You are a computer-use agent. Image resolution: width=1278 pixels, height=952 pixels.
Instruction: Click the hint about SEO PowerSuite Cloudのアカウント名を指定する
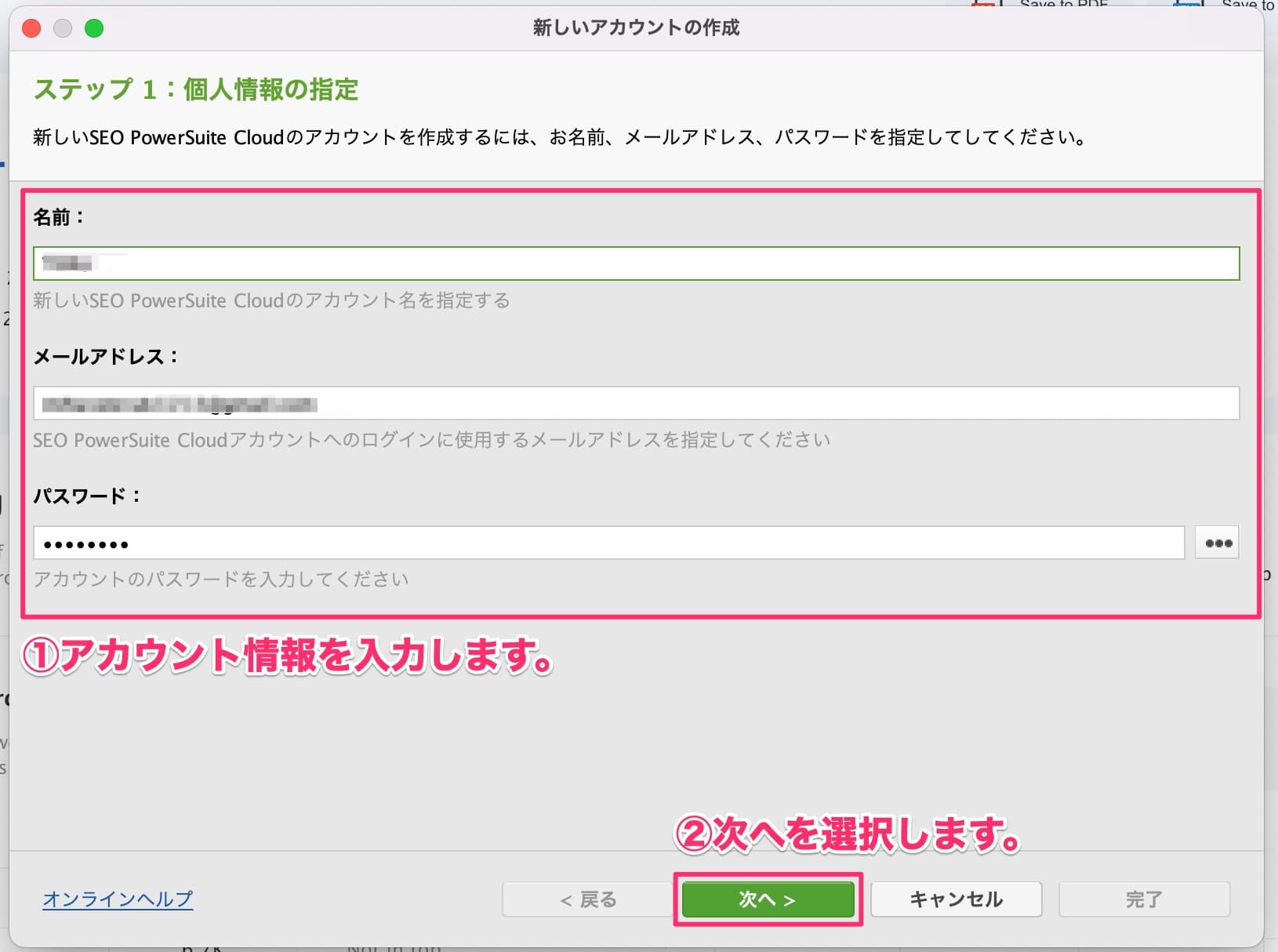[271, 300]
